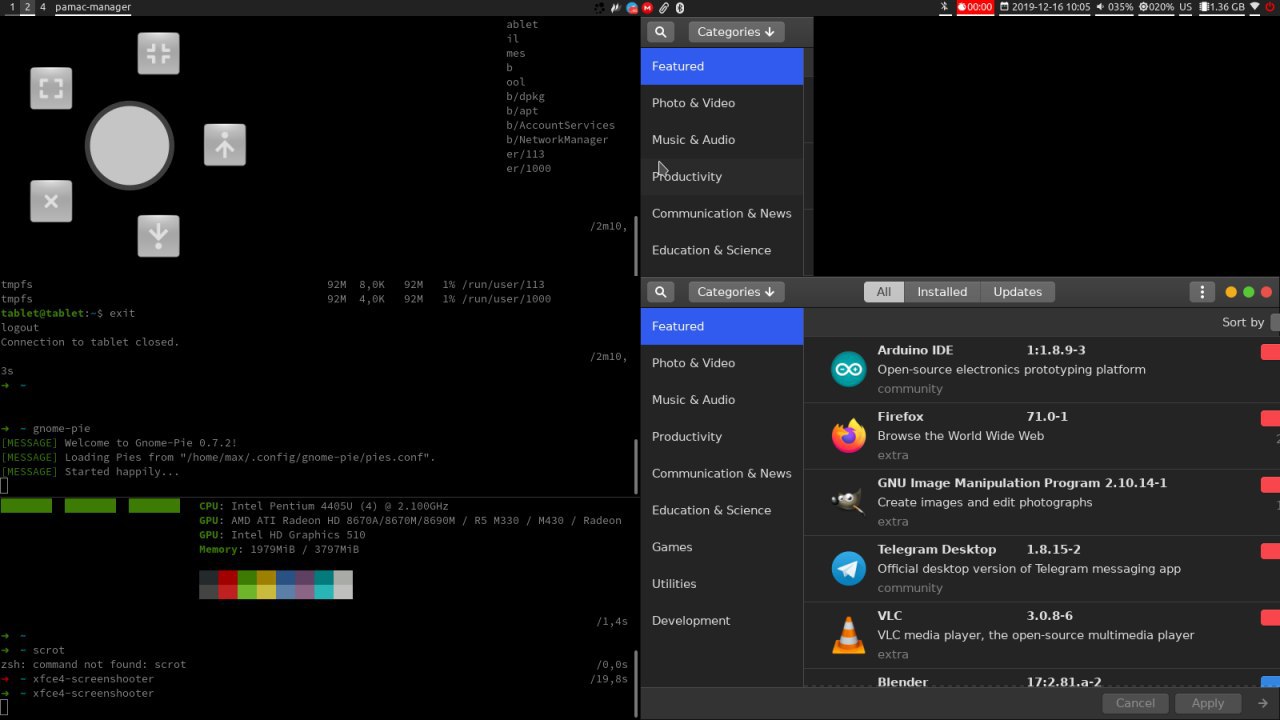The image size is (1280, 720).
Task: Click the Arduino IDE app icon
Action: [848, 370]
